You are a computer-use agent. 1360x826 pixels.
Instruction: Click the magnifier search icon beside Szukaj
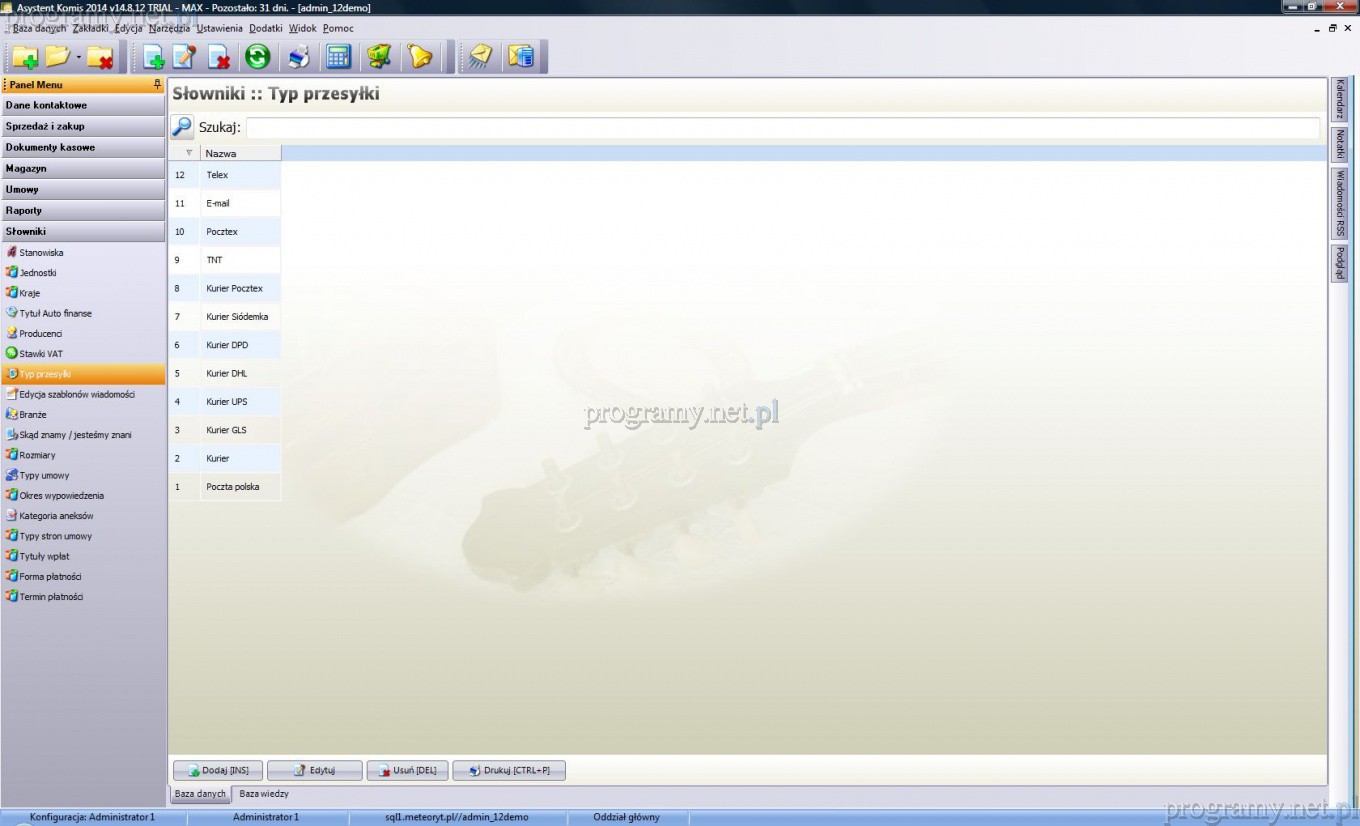pyautogui.click(x=182, y=127)
